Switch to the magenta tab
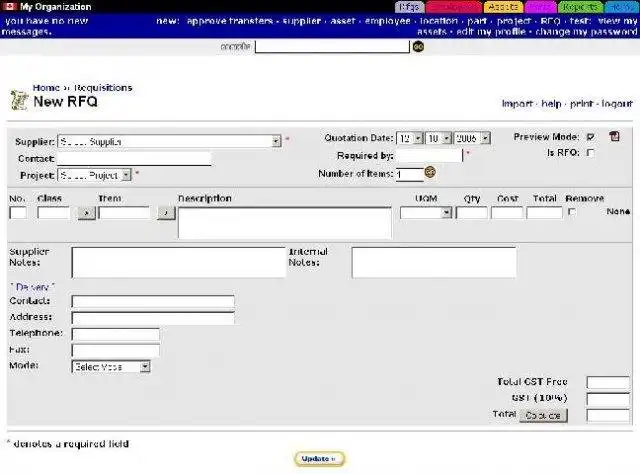Screen dimensions: 640x474 point(540,7)
